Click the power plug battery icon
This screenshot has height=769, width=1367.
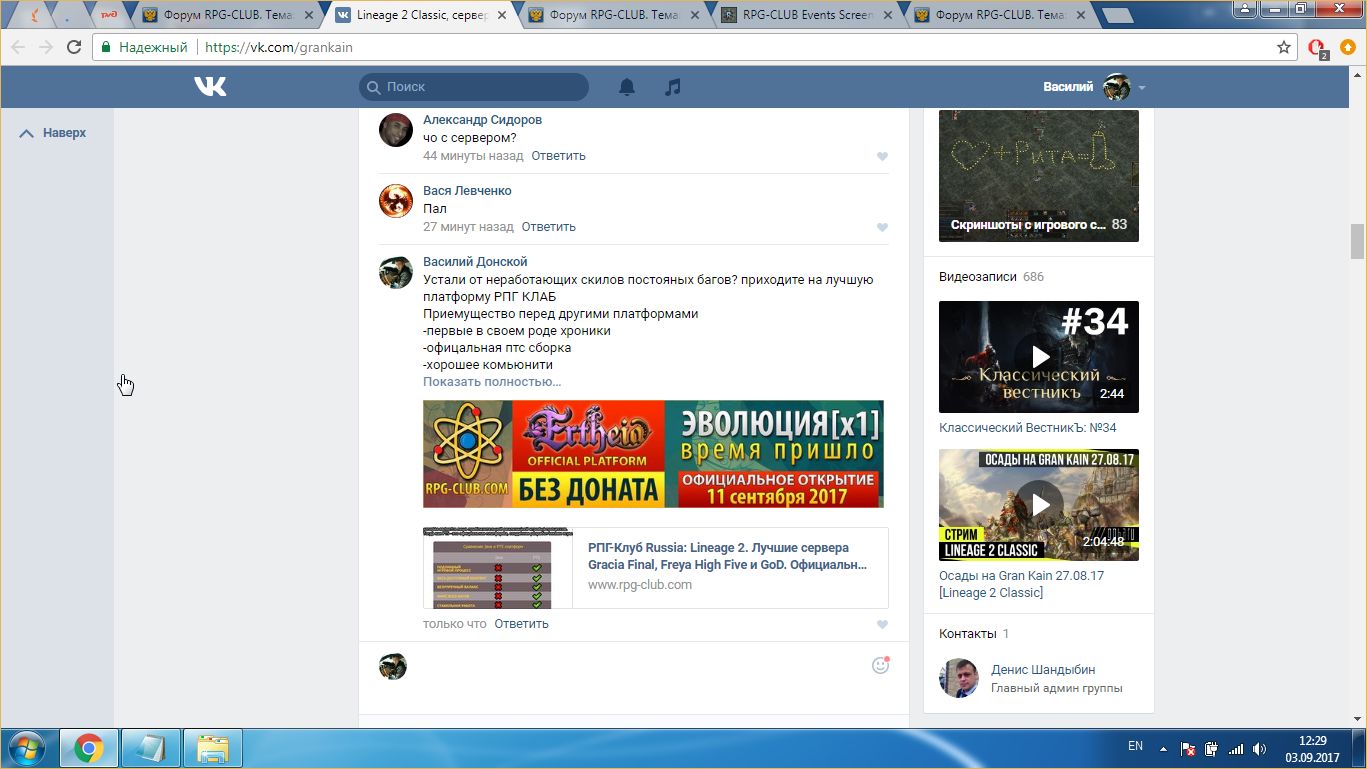coord(1211,748)
